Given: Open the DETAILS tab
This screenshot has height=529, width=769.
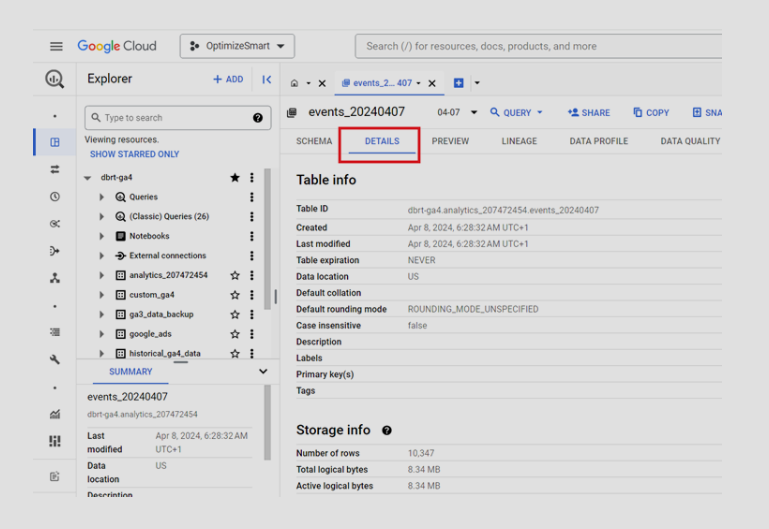Looking at the screenshot, I should pos(382,141).
